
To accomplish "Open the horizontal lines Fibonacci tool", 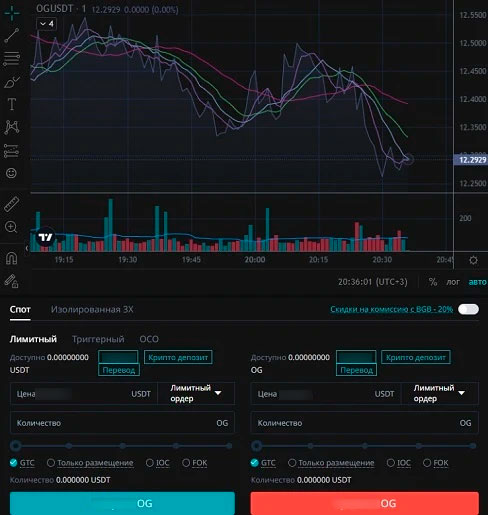I will coord(12,58).
